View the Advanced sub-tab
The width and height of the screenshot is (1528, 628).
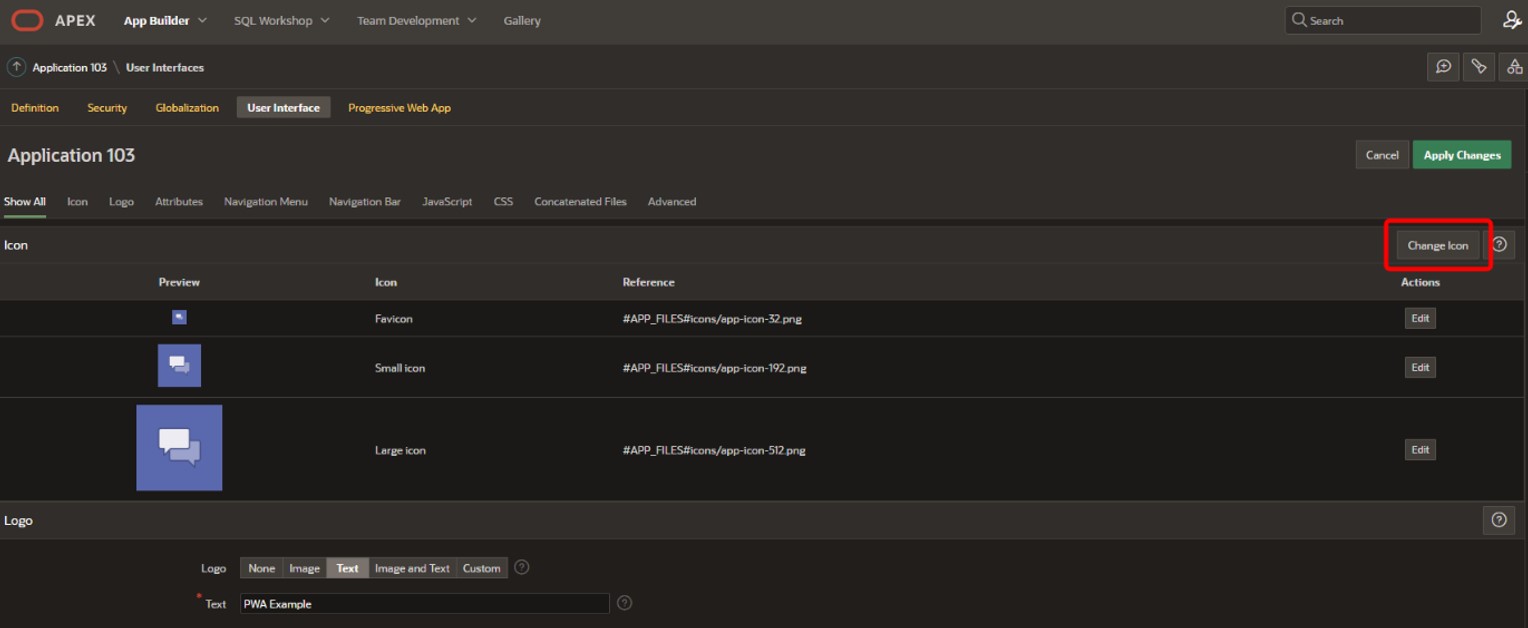pos(672,201)
